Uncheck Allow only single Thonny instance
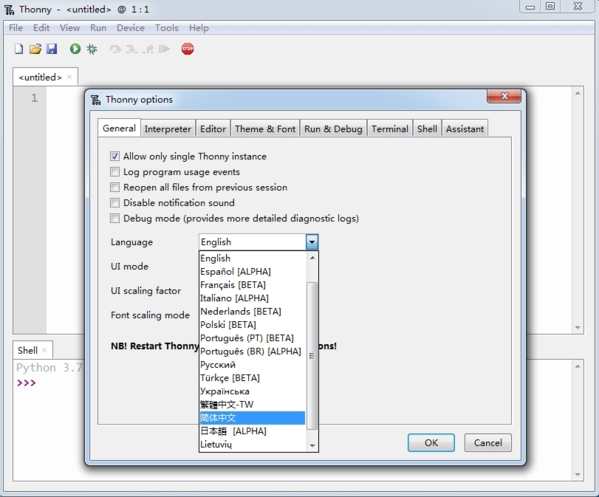This screenshot has height=497, width=599. (115, 156)
